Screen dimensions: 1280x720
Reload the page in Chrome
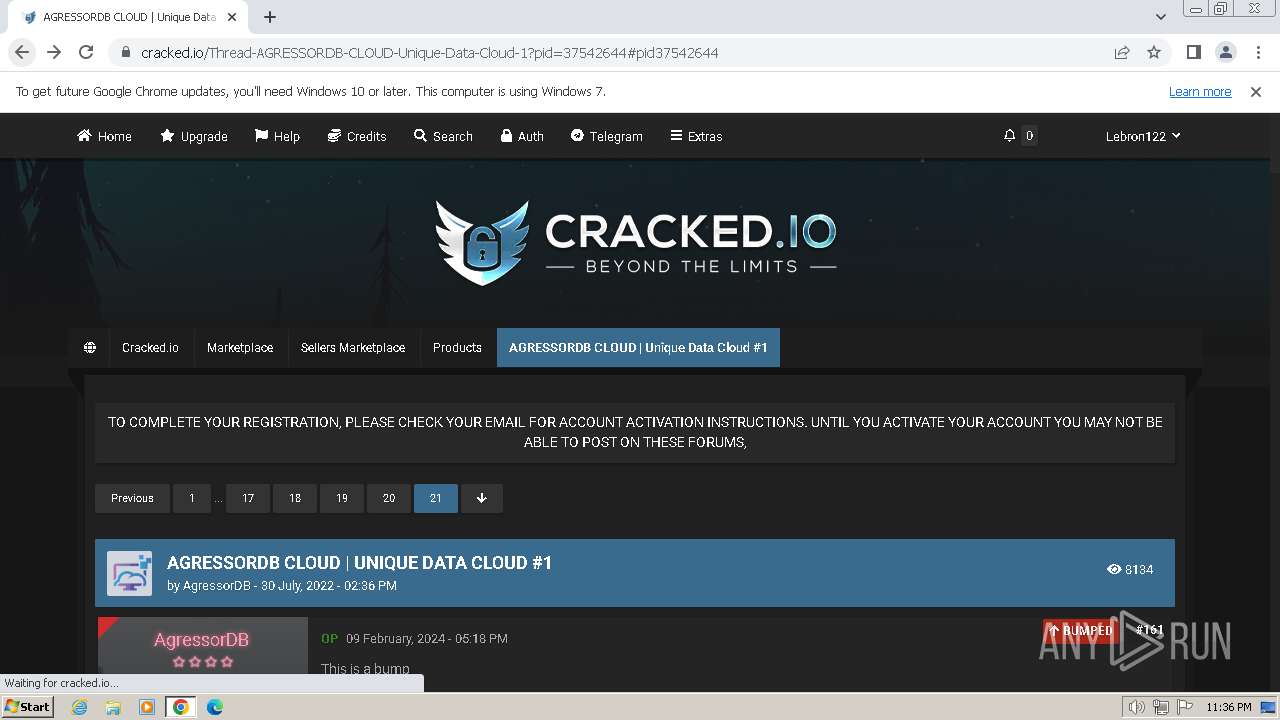point(86,52)
